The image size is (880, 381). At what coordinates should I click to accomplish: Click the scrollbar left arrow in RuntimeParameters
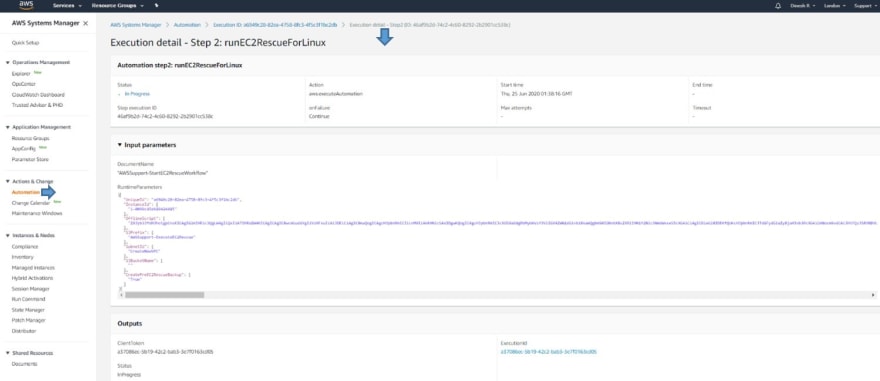click(x=121, y=295)
